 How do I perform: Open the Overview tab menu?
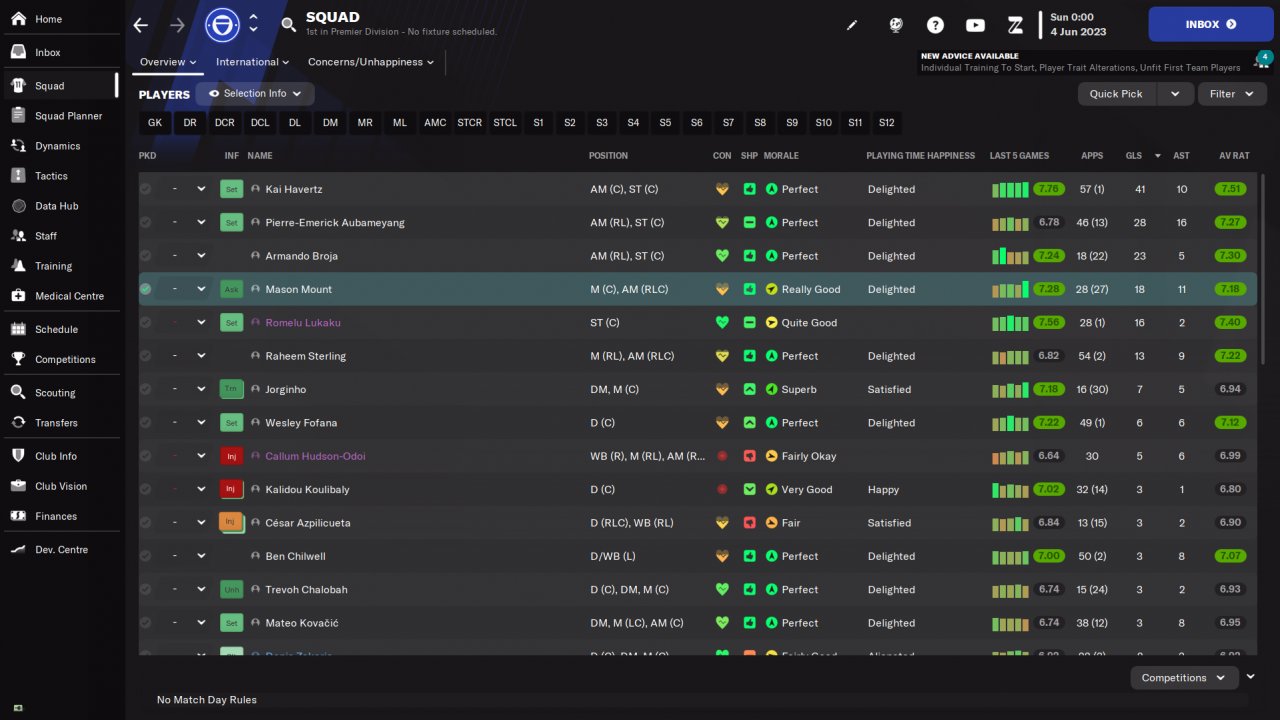[x=168, y=62]
